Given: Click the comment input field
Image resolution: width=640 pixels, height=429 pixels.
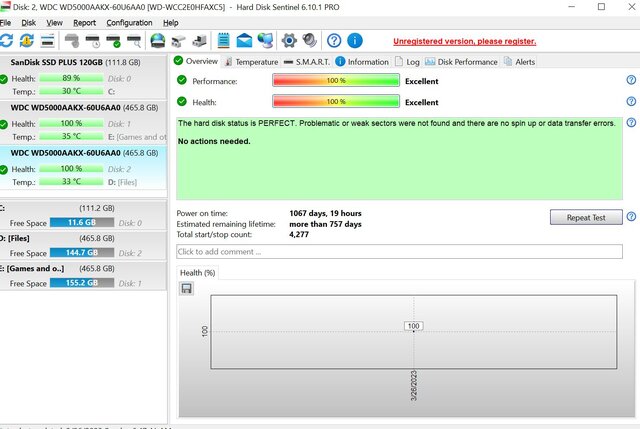Looking at the screenshot, I should coord(399,251).
